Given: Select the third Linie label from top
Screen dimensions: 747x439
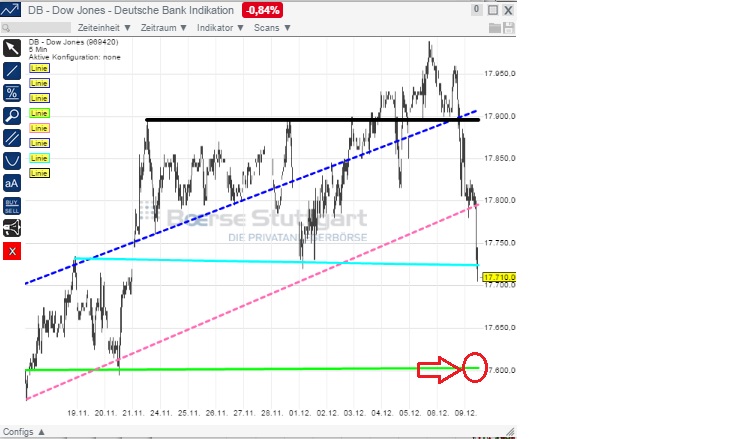Looking at the screenshot, I should point(39,98).
